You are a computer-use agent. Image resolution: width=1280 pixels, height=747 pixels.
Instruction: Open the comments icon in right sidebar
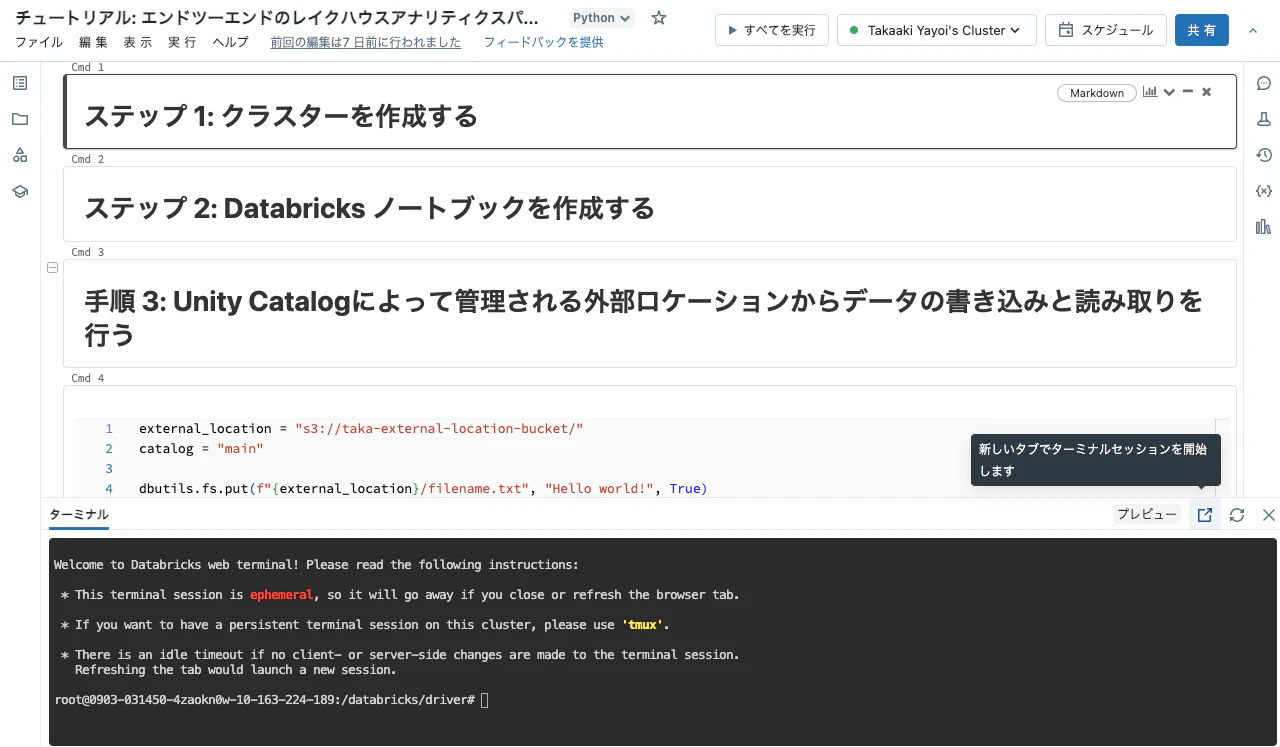click(x=1263, y=83)
